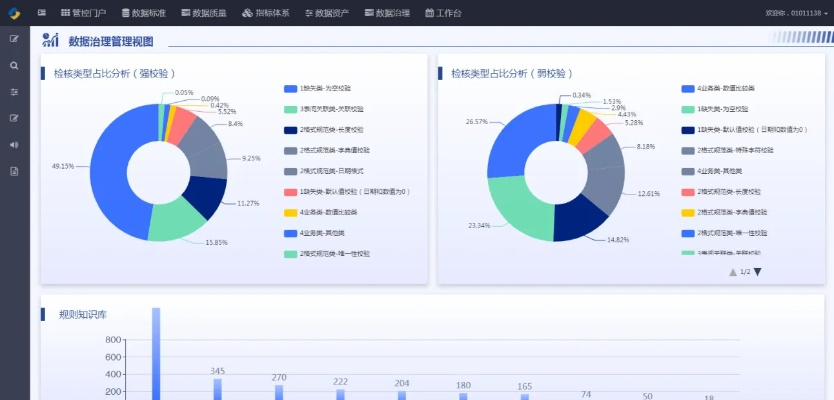Viewport: 834px width, 400px height.
Task: Click the chart icon beside 数据治理管理视图 title
Action: click(x=50, y=40)
